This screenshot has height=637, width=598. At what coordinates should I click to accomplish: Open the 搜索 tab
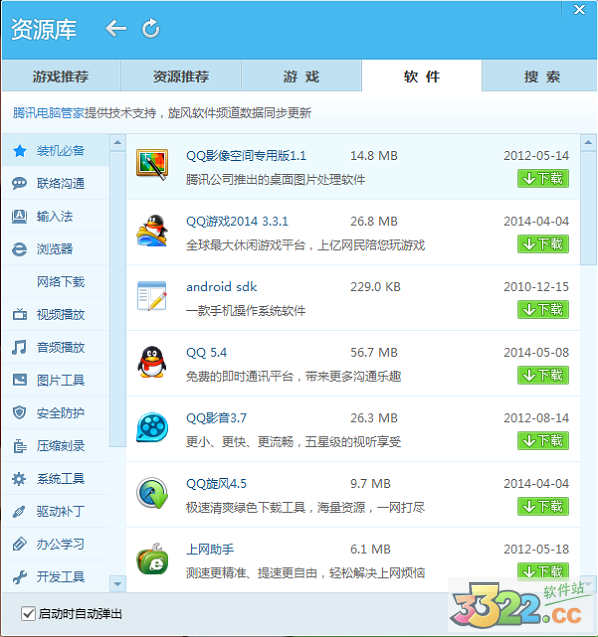click(x=541, y=76)
